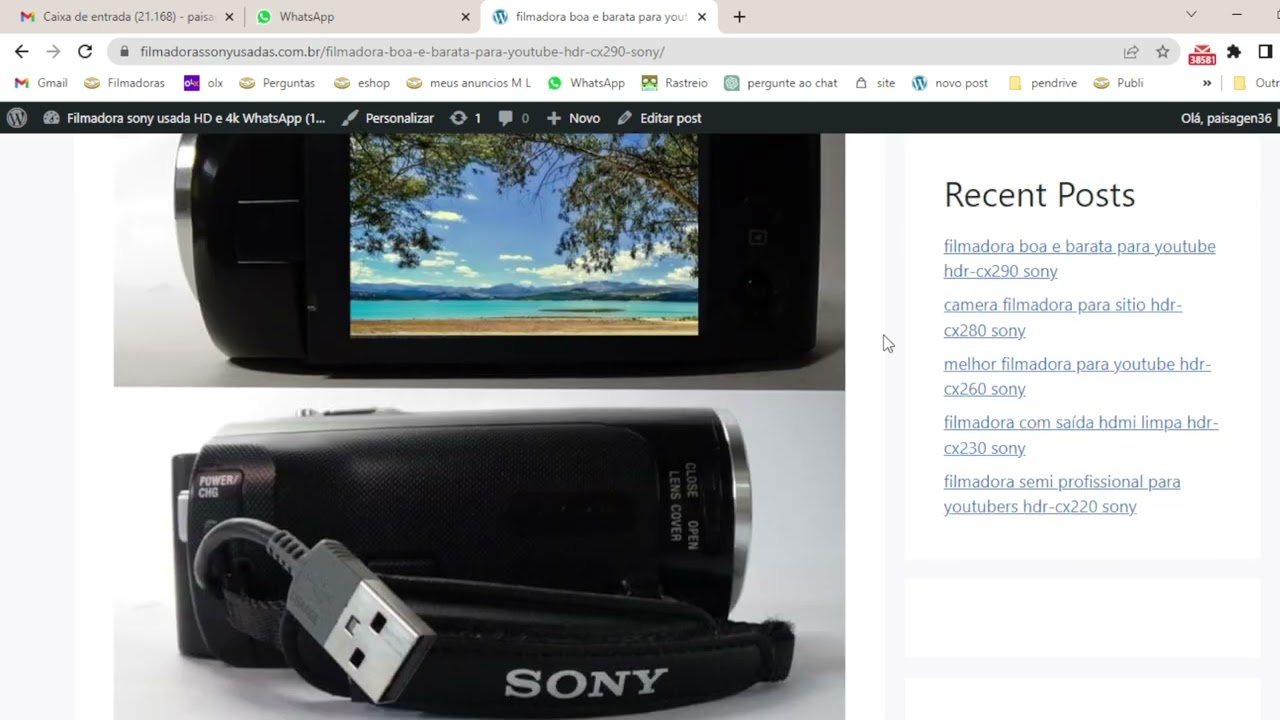The image size is (1280, 720).
Task: Click the Sony camcorder USB cable photo
Action: pos(479,555)
